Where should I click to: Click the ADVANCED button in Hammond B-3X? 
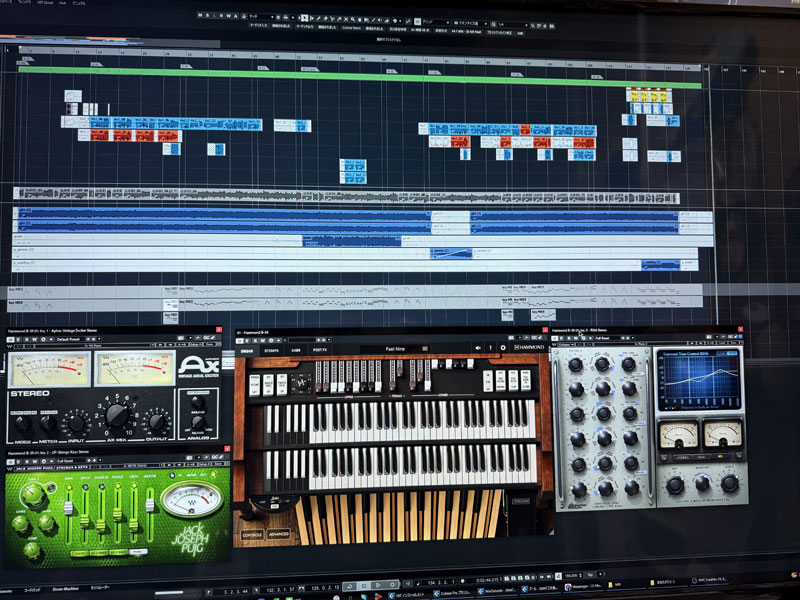[x=279, y=534]
